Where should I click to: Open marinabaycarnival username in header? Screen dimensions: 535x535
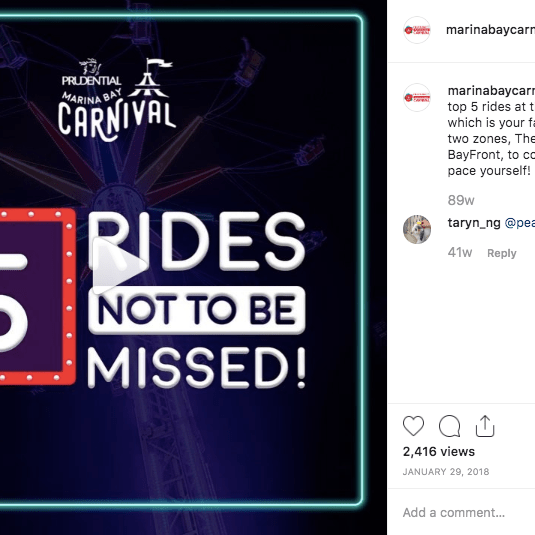(x=490, y=30)
